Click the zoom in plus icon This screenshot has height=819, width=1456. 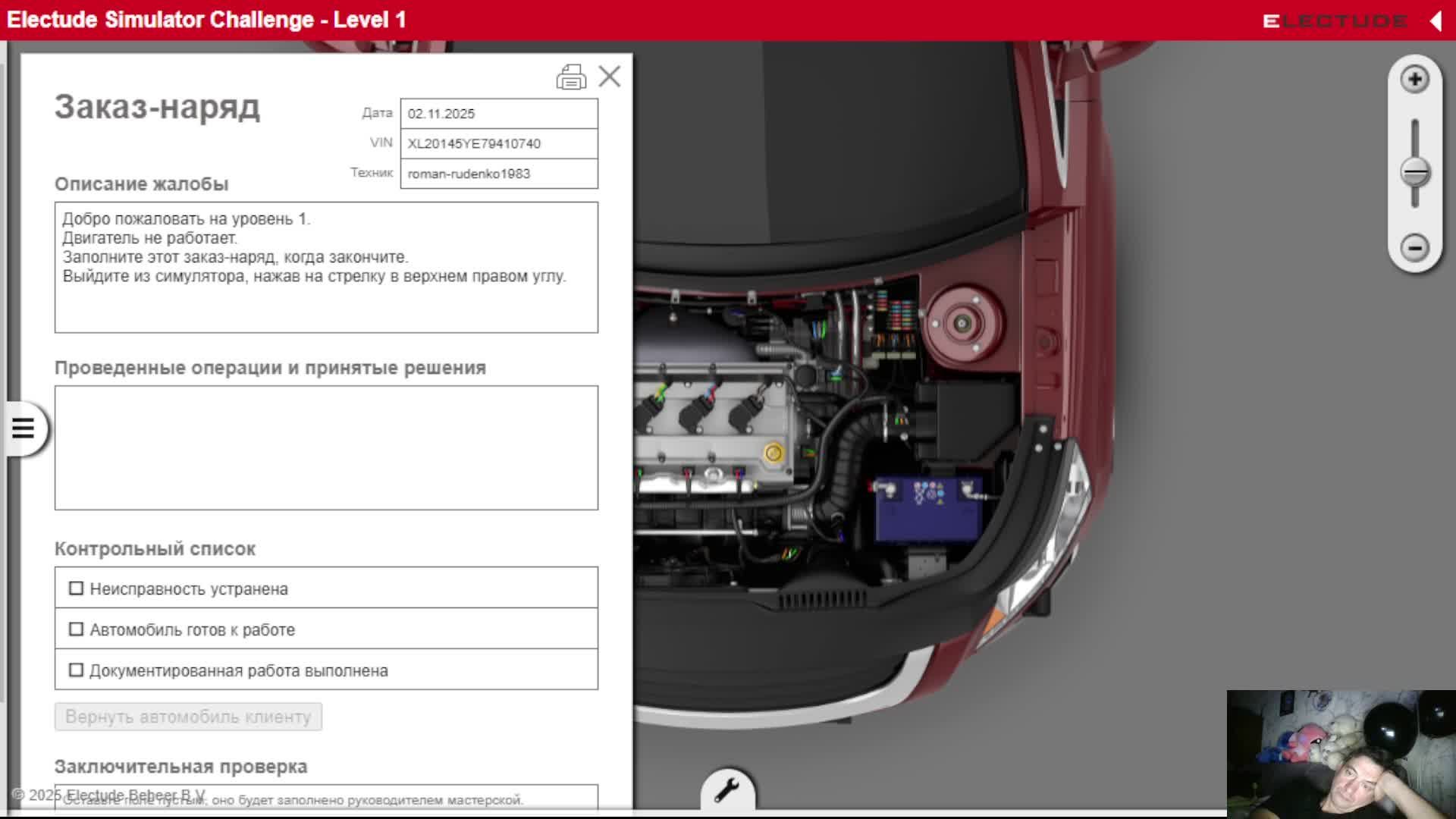click(x=1414, y=80)
